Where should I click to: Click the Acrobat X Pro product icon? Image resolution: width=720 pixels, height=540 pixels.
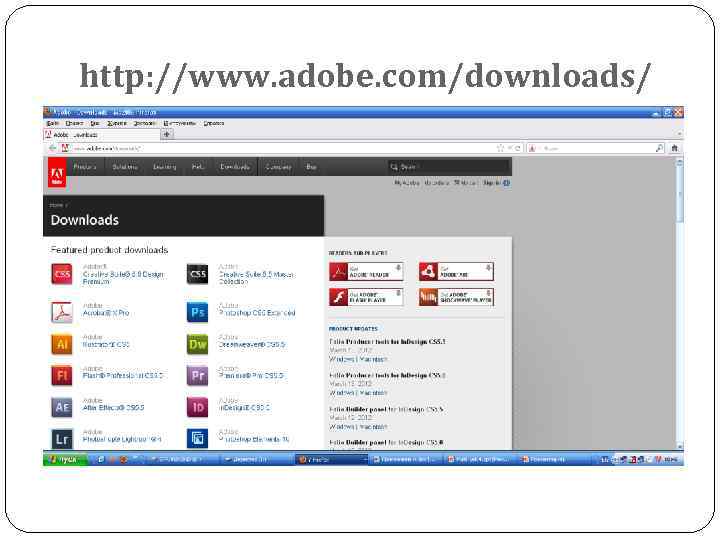(x=62, y=312)
